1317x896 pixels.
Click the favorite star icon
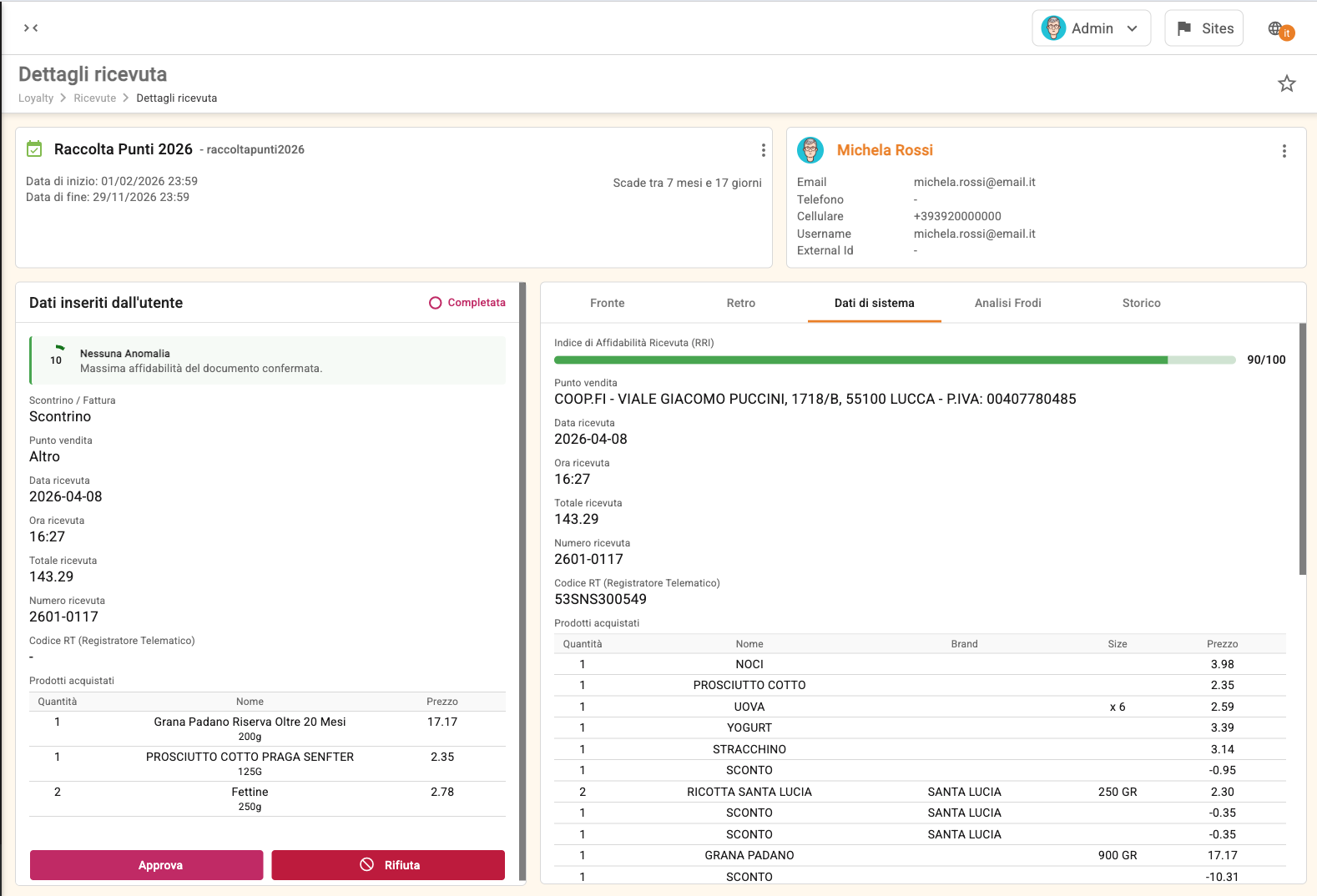[x=1286, y=83]
